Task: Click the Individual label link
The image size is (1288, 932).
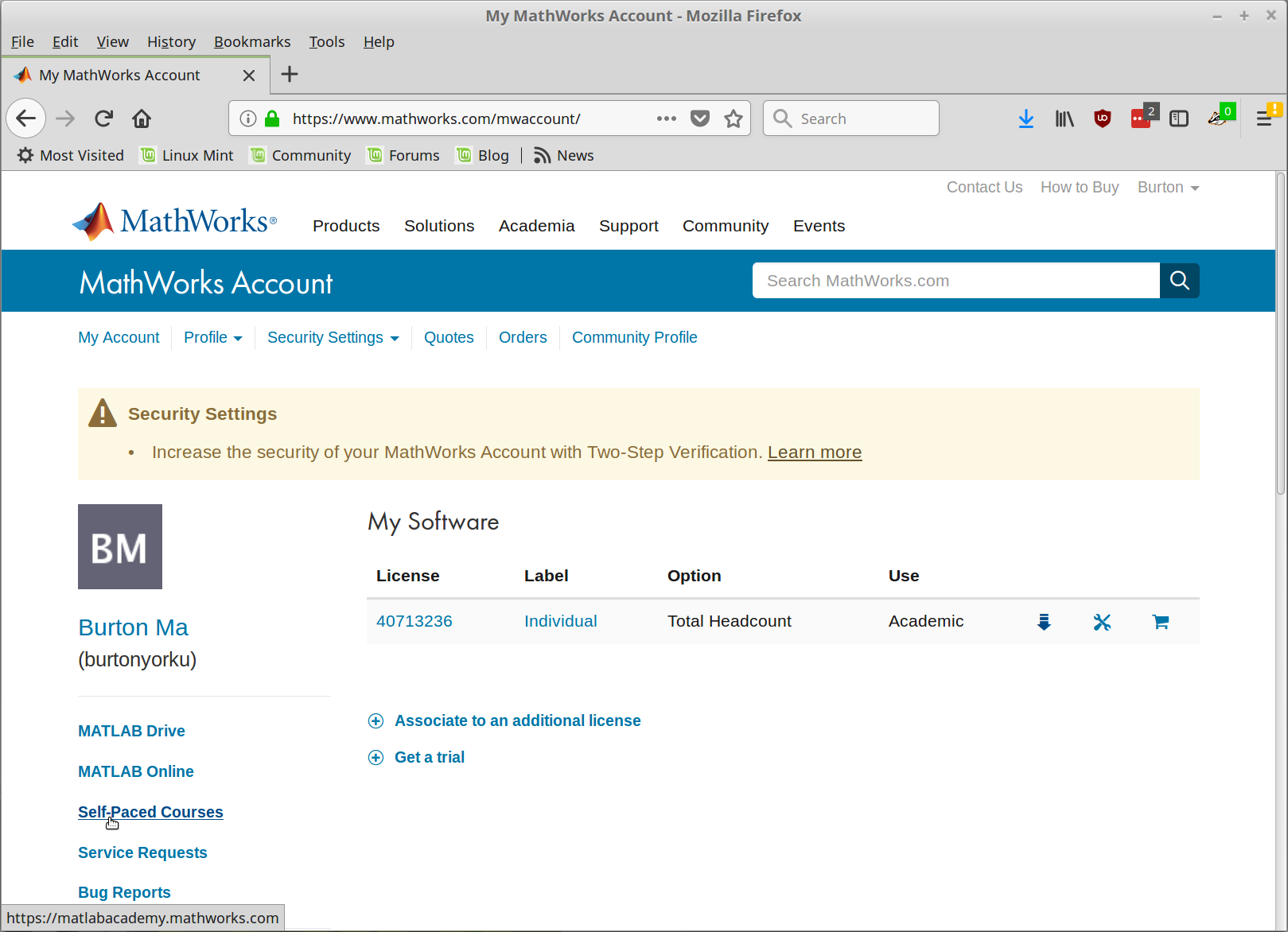Action: coord(561,621)
